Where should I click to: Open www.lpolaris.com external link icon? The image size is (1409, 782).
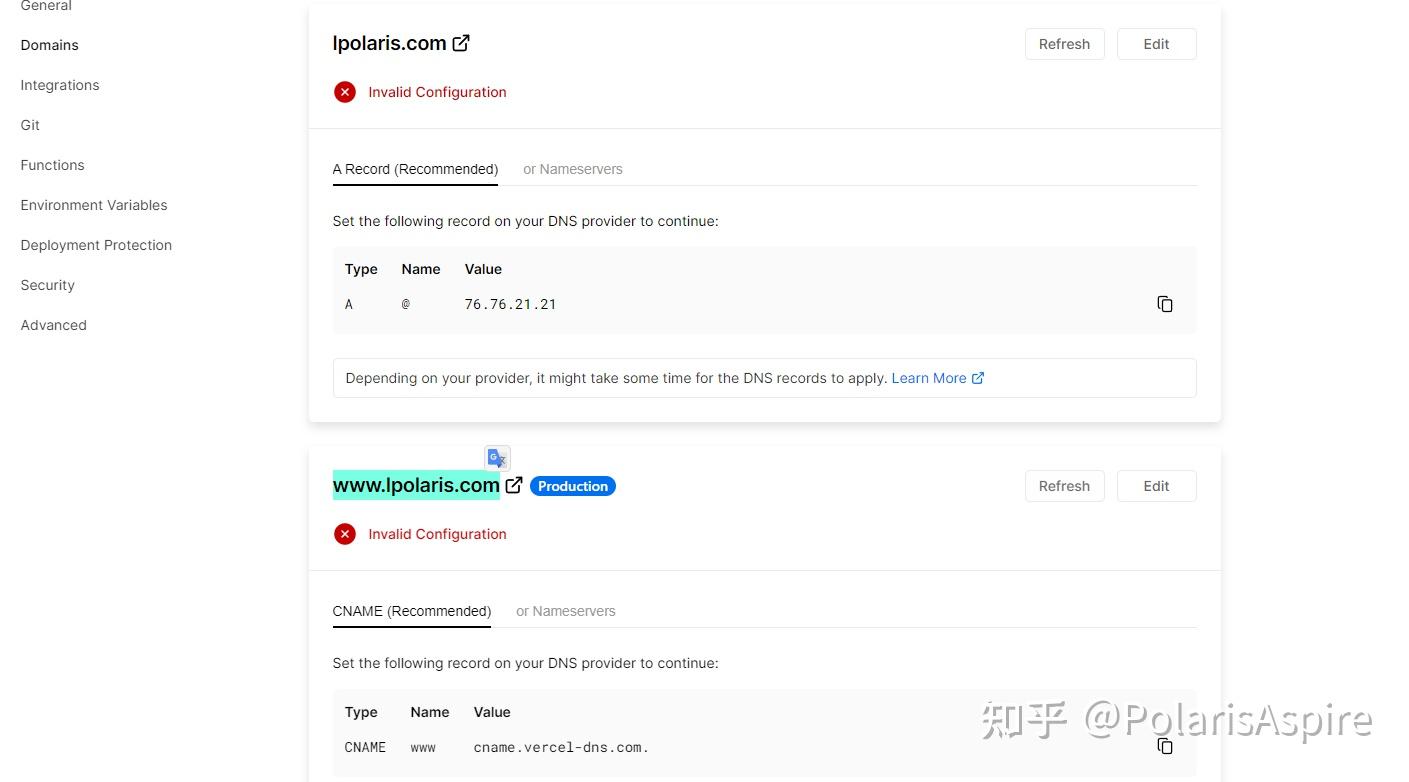(514, 485)
